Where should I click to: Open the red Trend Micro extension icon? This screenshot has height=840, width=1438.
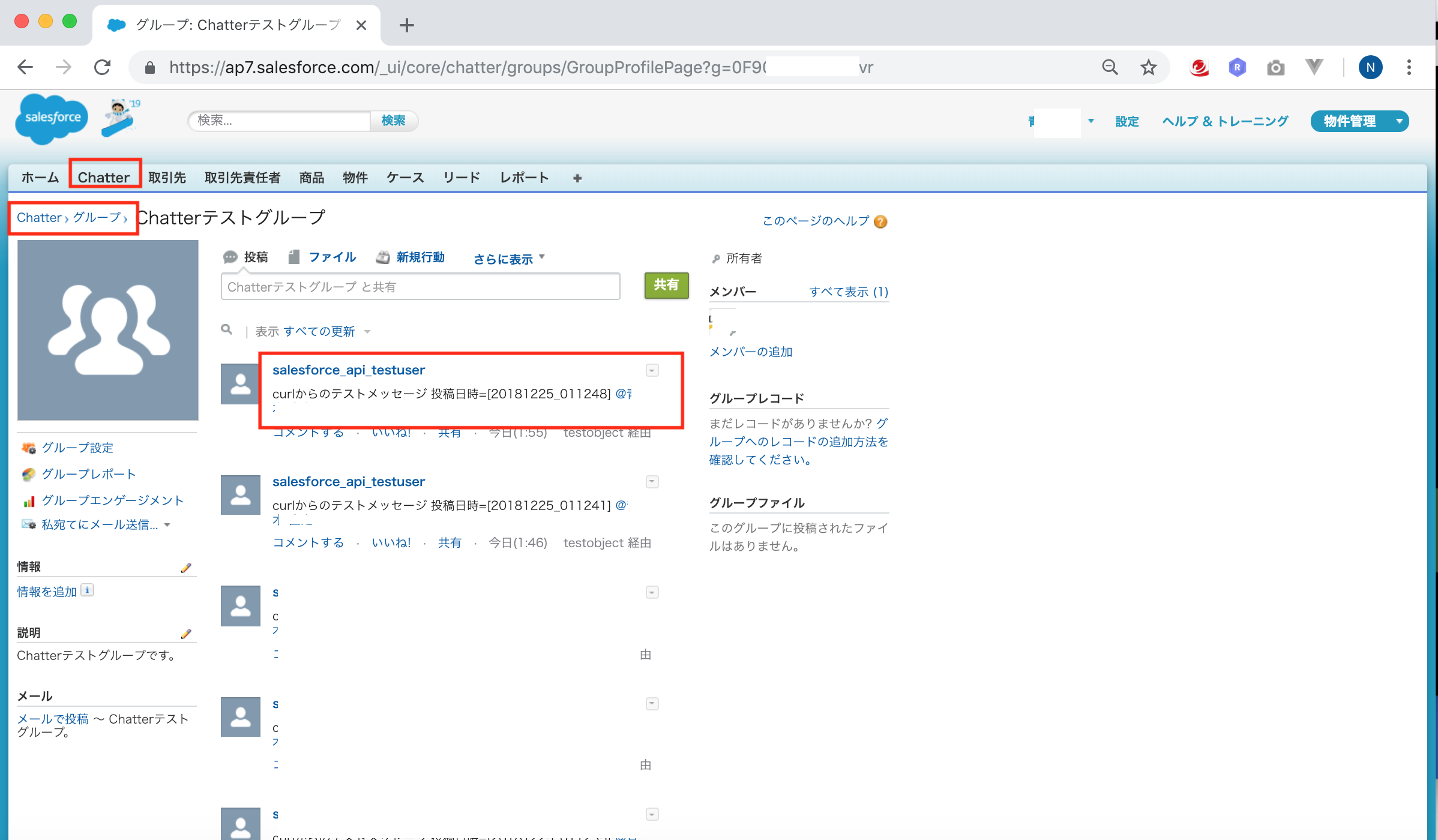[1199, 67]
